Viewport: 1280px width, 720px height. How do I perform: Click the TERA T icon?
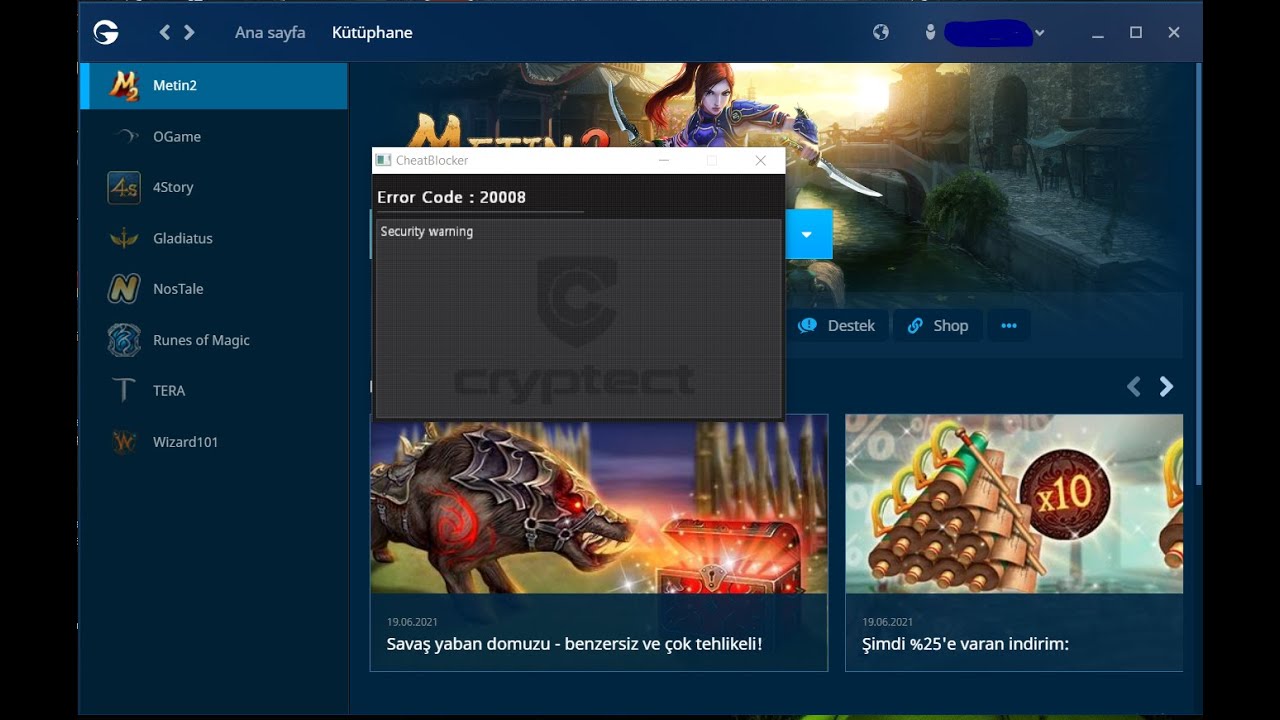[x=124, y=391]
